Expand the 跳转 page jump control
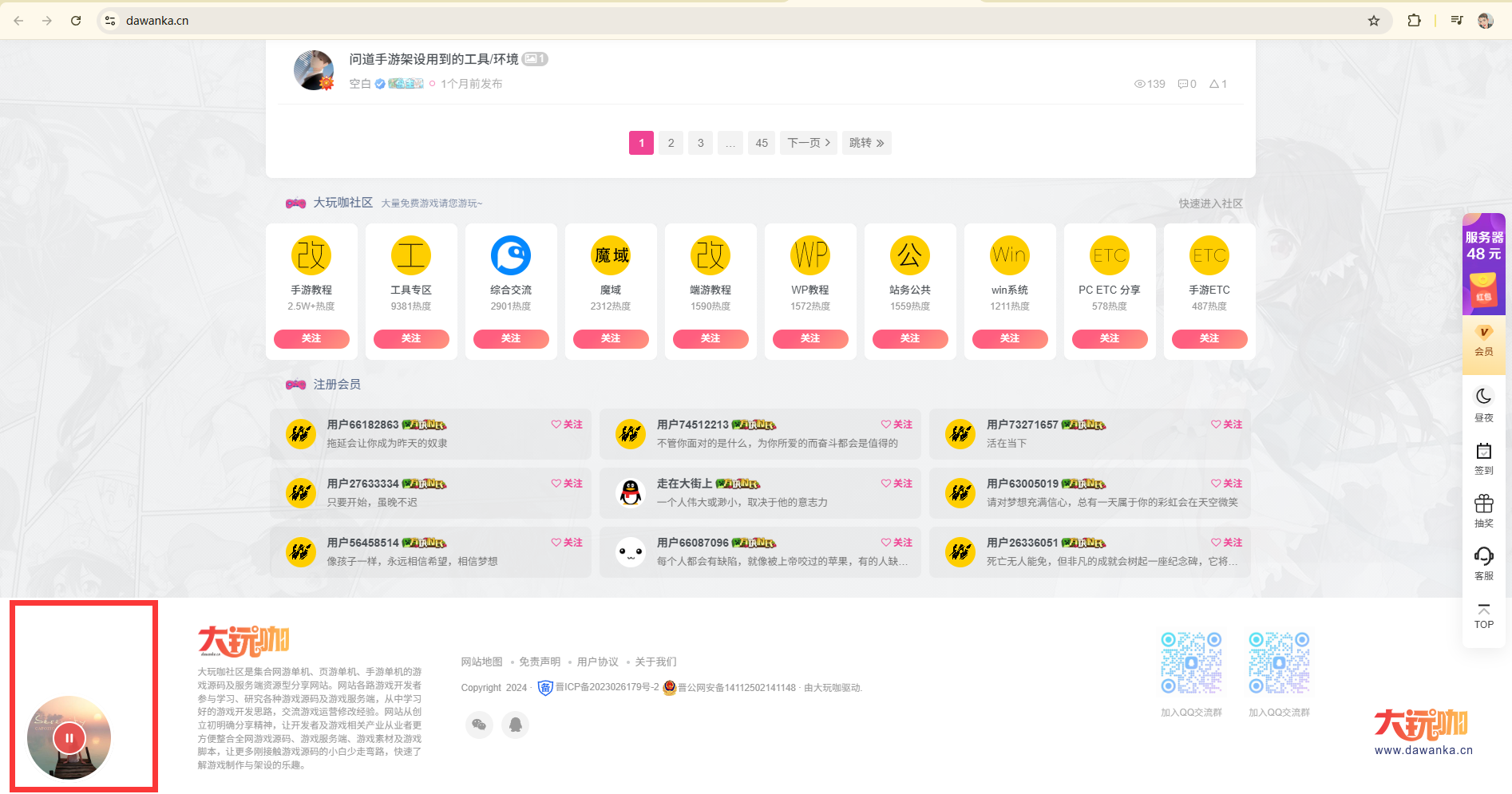The width and height of the screenshot is (1512, 794). (866, 143)
